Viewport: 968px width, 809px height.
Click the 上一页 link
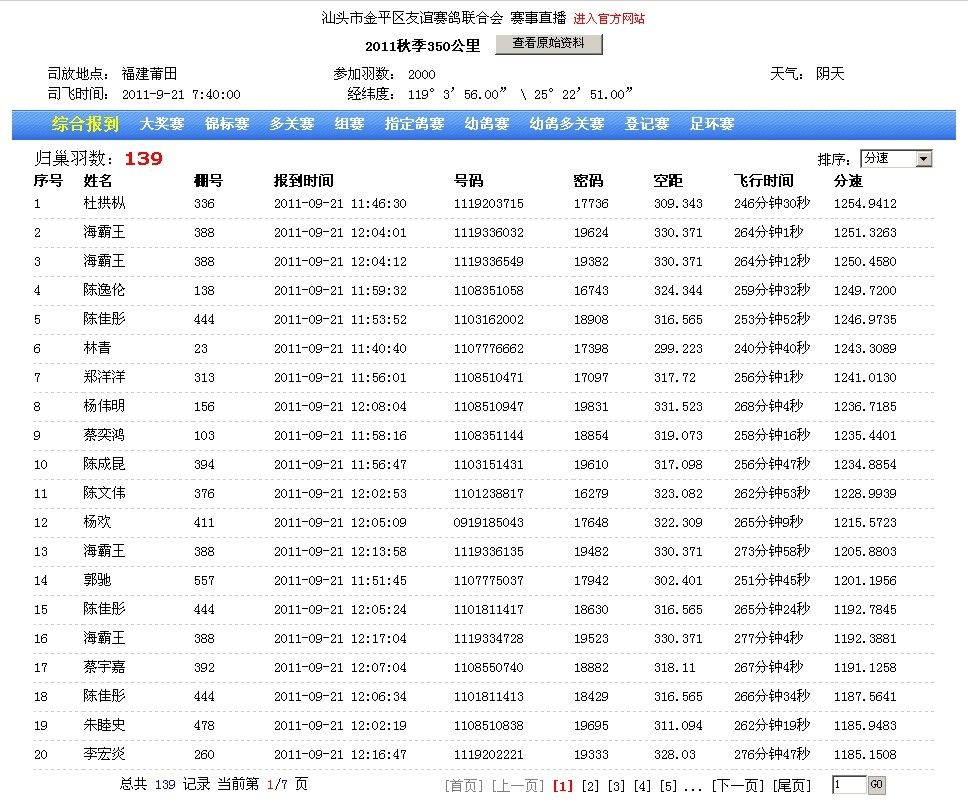coord(518,786)
